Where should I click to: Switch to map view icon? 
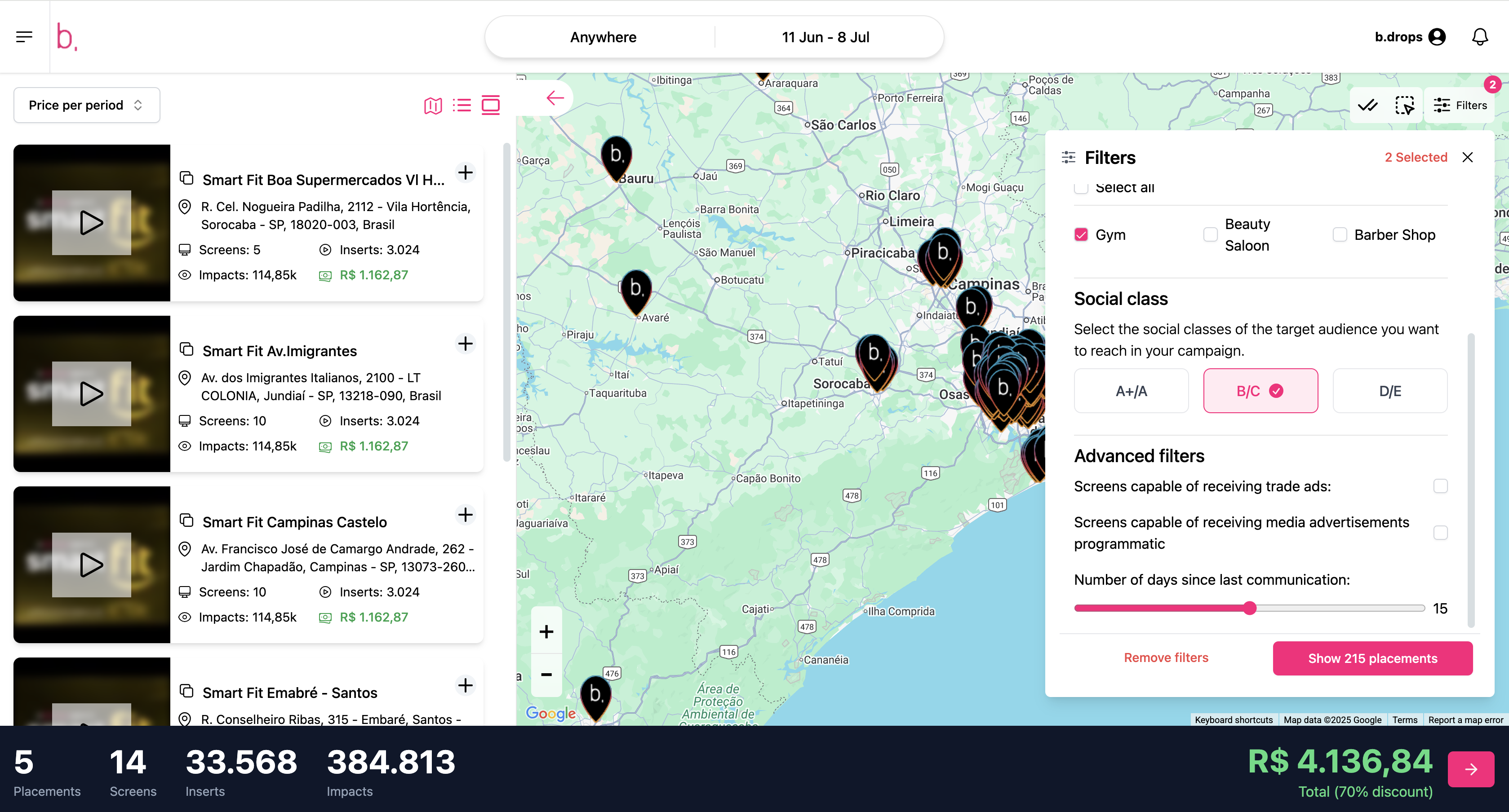click(433, 106)
